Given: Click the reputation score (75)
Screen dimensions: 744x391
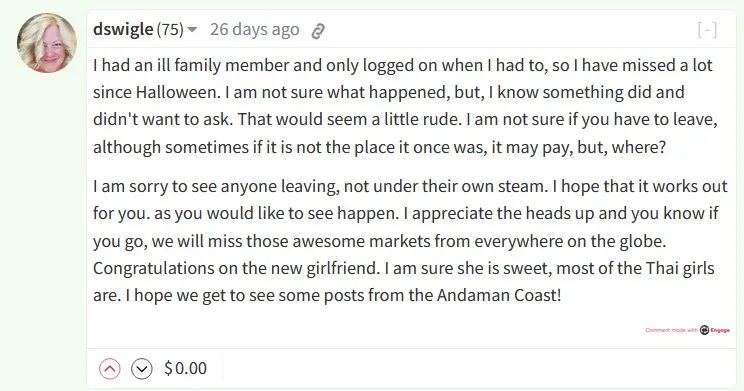Looking at the screenshot, I should (x=170, y=29).
